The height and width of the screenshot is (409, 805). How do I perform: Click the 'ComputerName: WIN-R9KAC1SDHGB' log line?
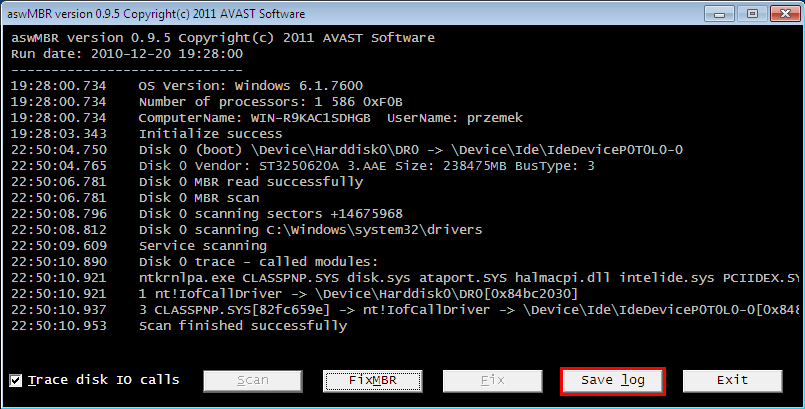click(x=266, y=118)
